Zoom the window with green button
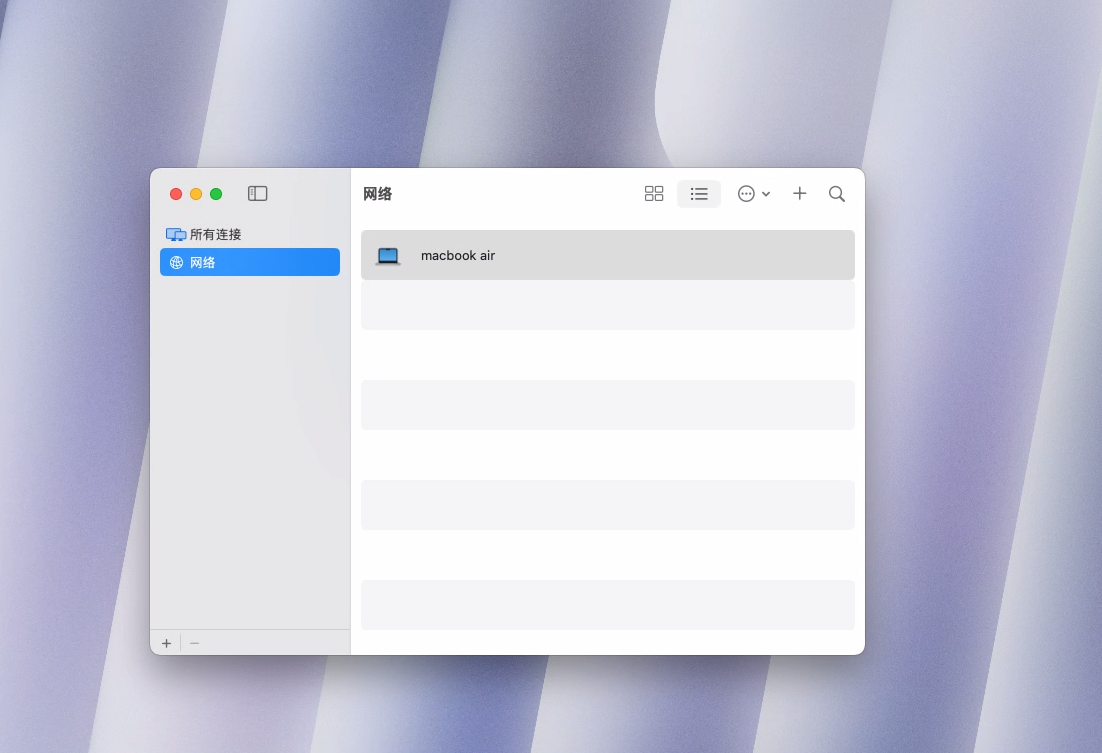Viewport: 1102px width, 753px height. [x=216, y=194]
